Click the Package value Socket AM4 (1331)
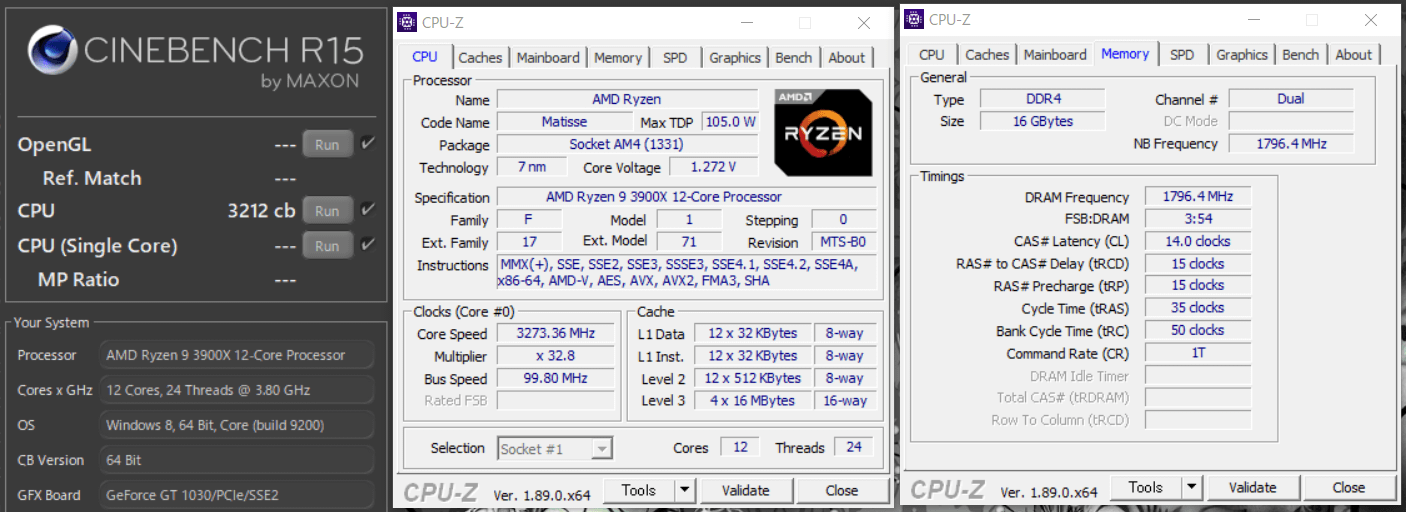This screenshot has height=512, width=1406. pyautogui.click(x=627, y=144)
